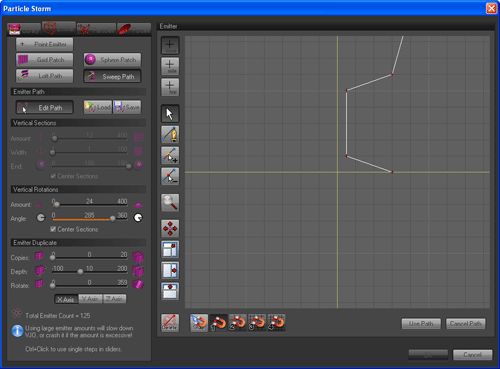The image size is (500, 369).
Task: Choose the Sphere Patch emitter
Action: pyautogui.click(x=112, y=60)
